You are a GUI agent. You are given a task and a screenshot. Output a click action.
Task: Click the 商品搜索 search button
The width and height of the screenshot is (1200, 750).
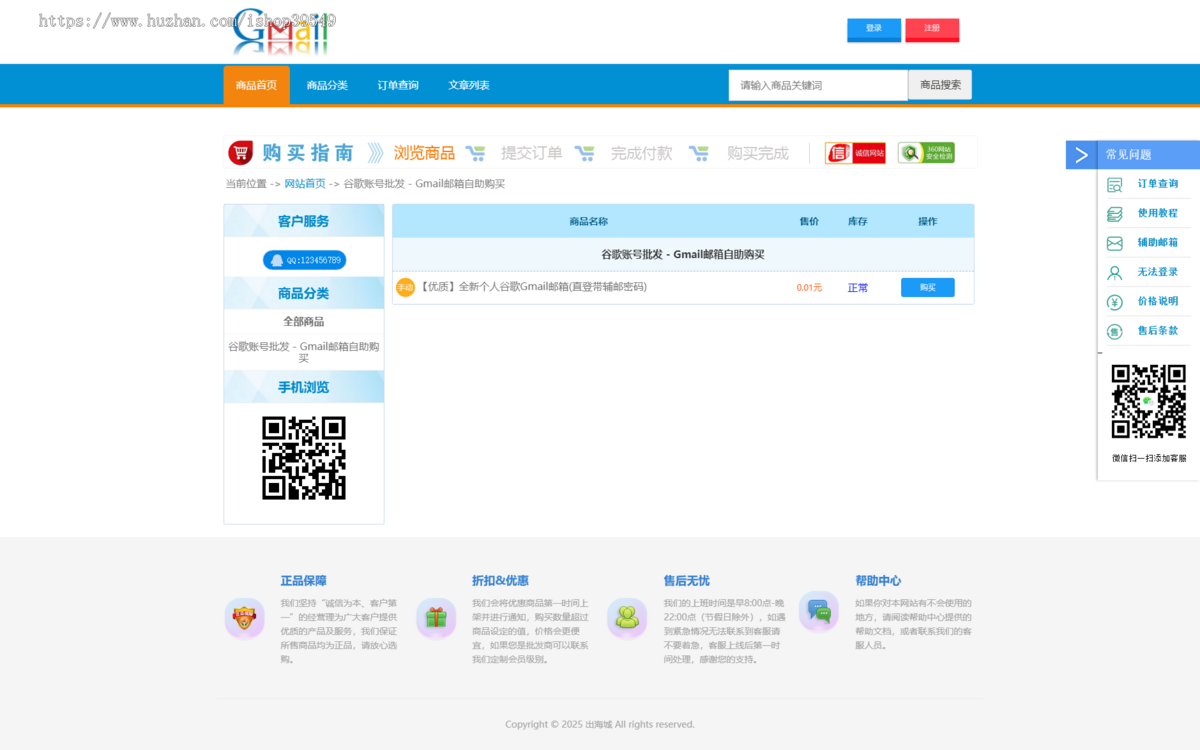(940, 85)
